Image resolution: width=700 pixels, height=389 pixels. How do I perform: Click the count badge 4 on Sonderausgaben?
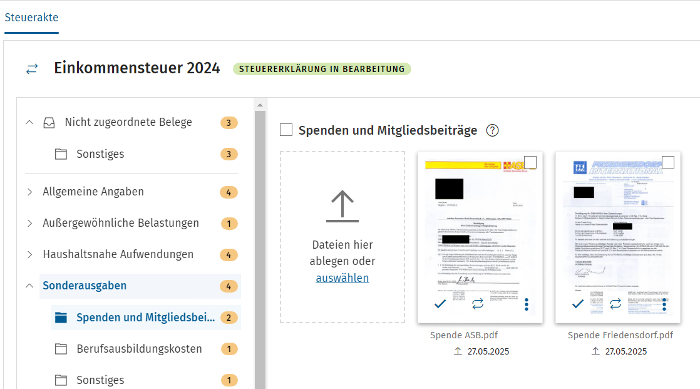(x=229, y=286)
